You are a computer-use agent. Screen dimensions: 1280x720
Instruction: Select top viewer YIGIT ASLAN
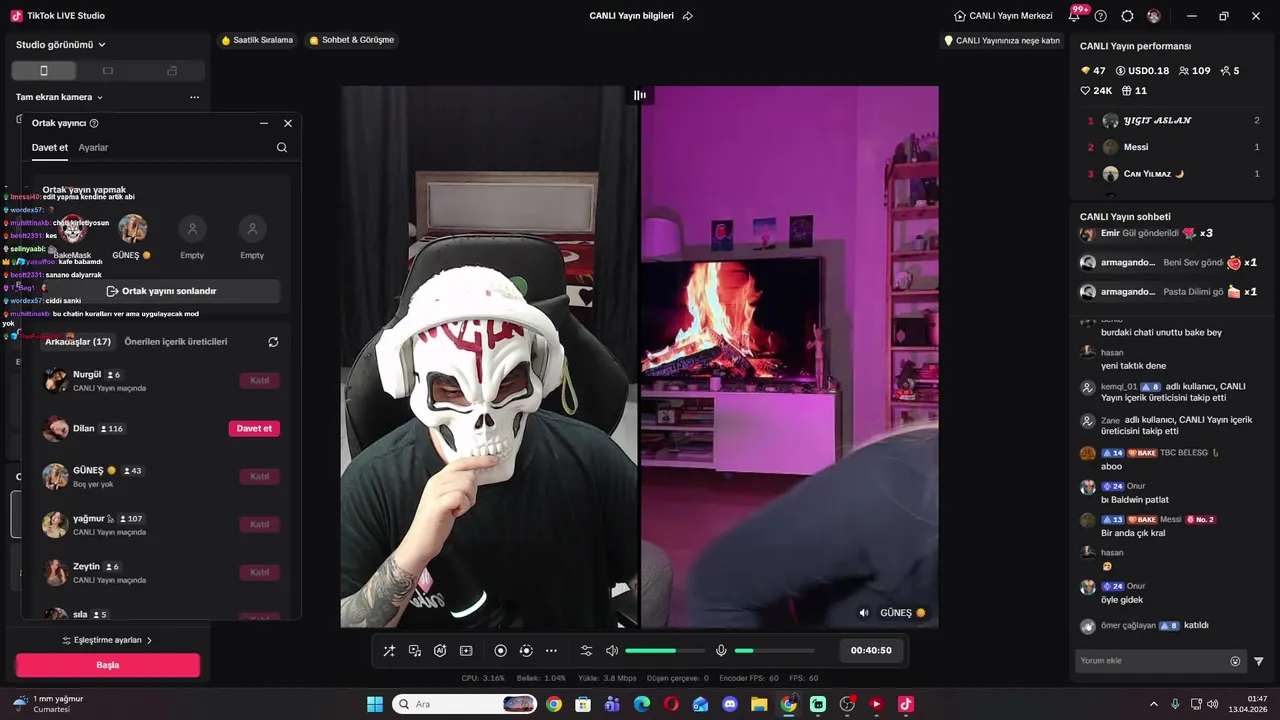(x=1173, y=120)
